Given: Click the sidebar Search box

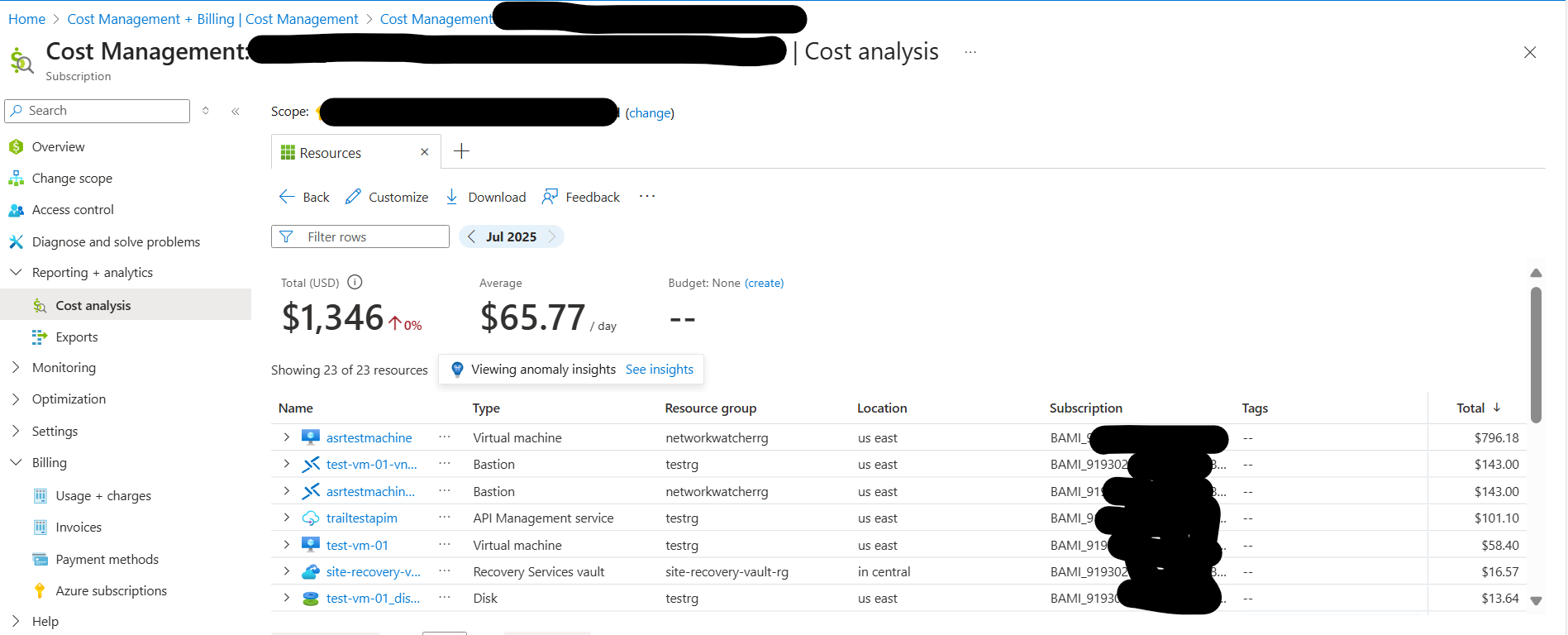Looking at the screenshot, I should pyautogui.click(x=98, y=111).
